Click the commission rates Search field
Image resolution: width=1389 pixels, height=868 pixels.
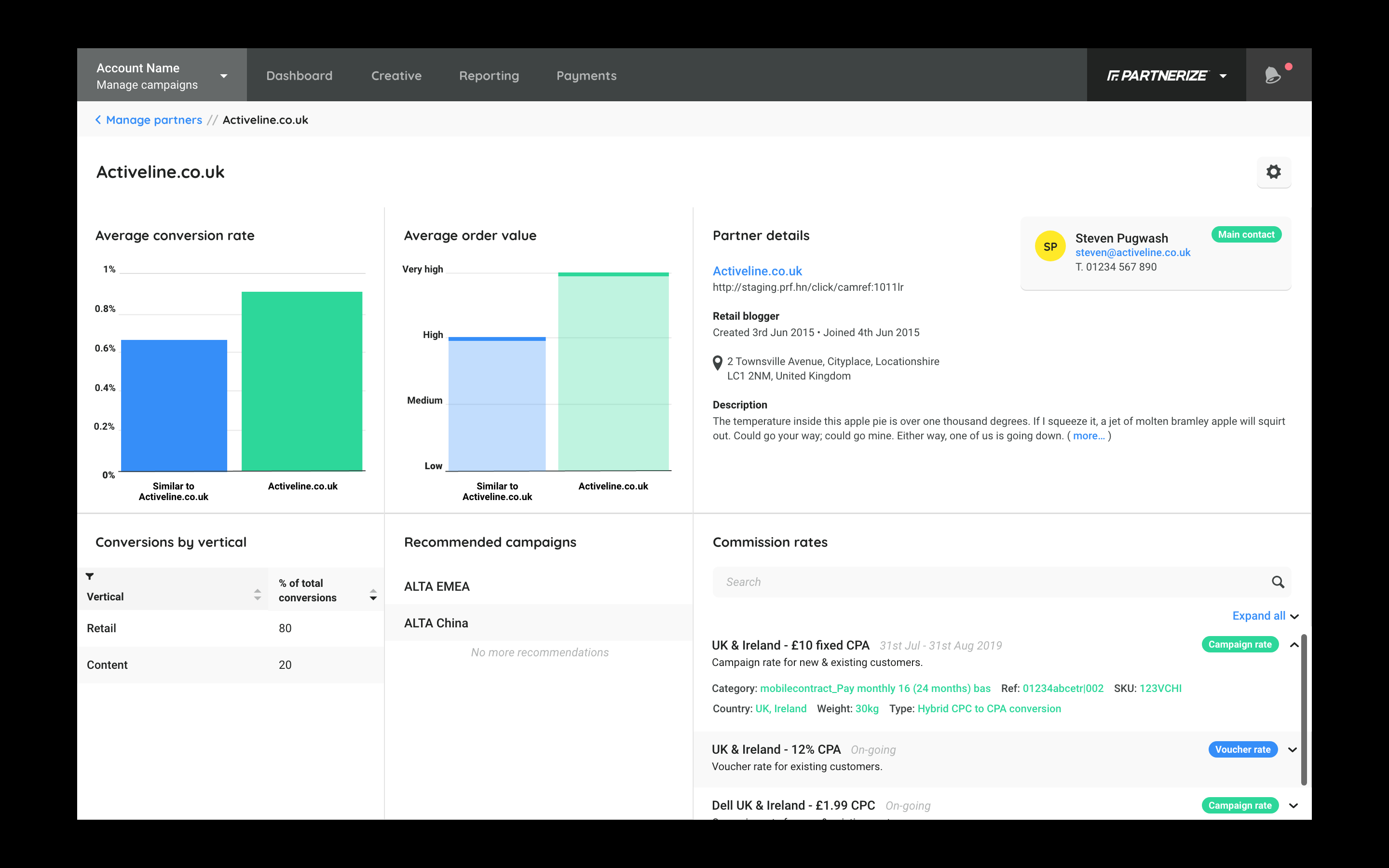coord(987,582)
